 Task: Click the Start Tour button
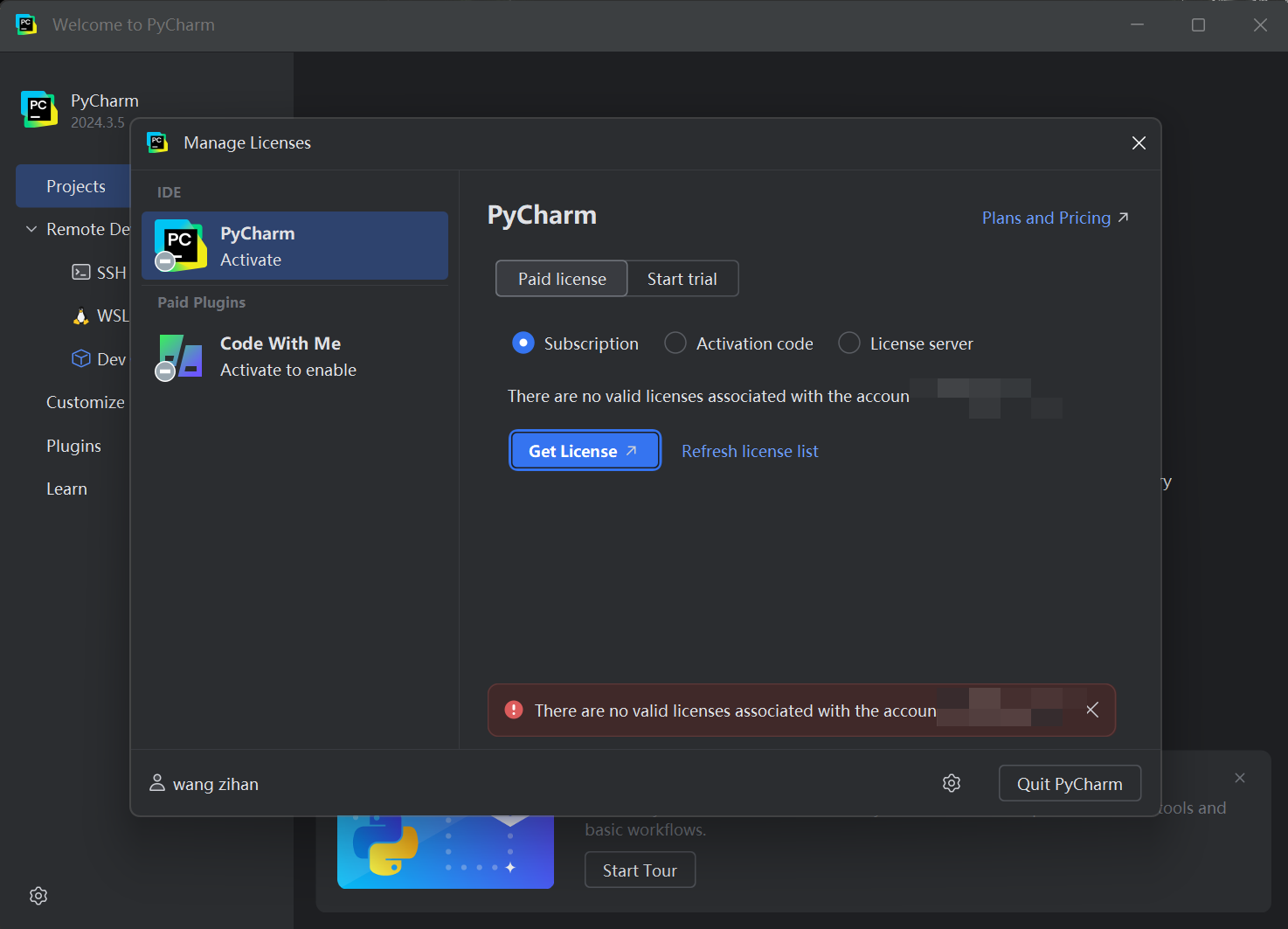640,870
